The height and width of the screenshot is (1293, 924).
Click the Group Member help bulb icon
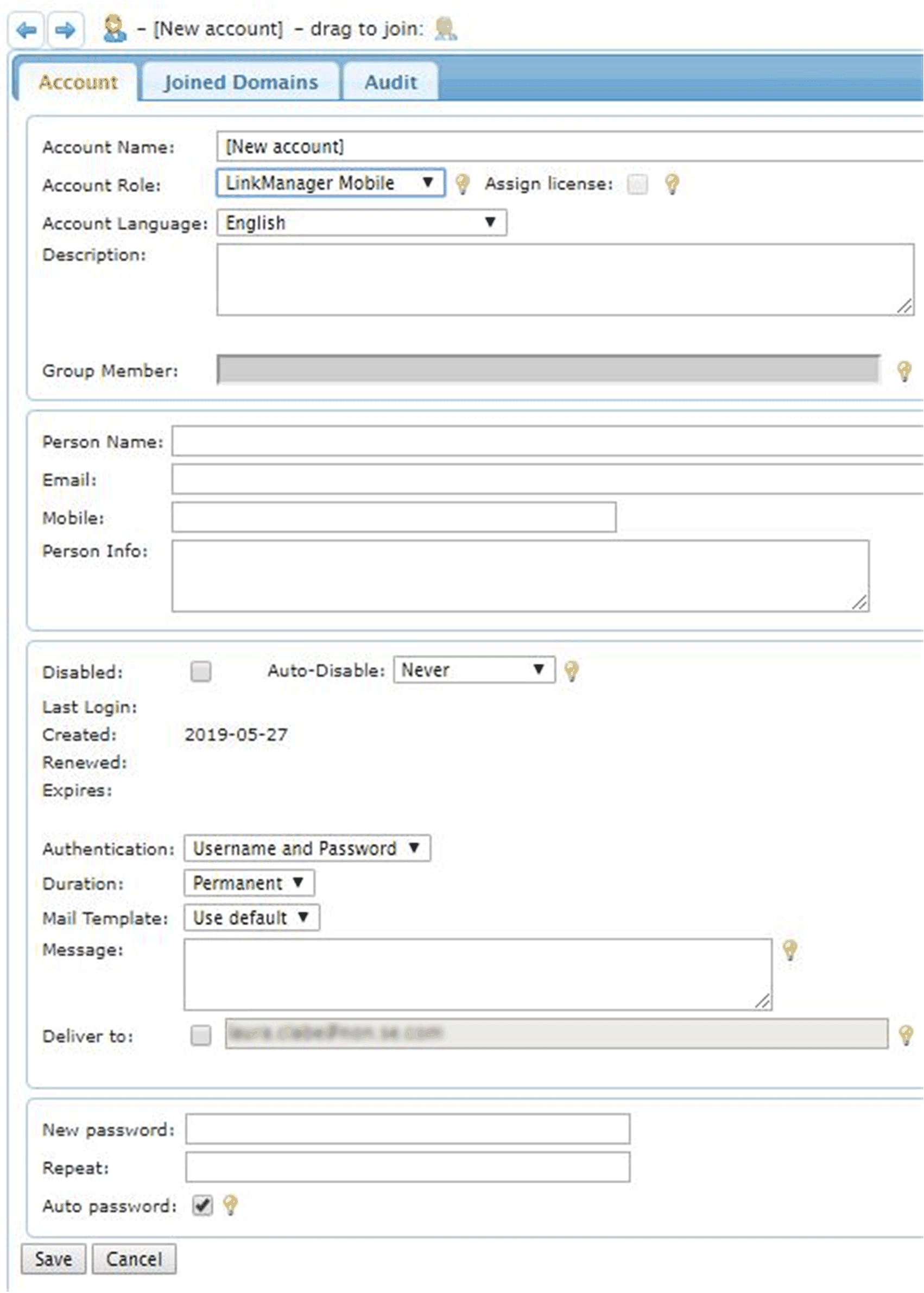coord(904,371)
